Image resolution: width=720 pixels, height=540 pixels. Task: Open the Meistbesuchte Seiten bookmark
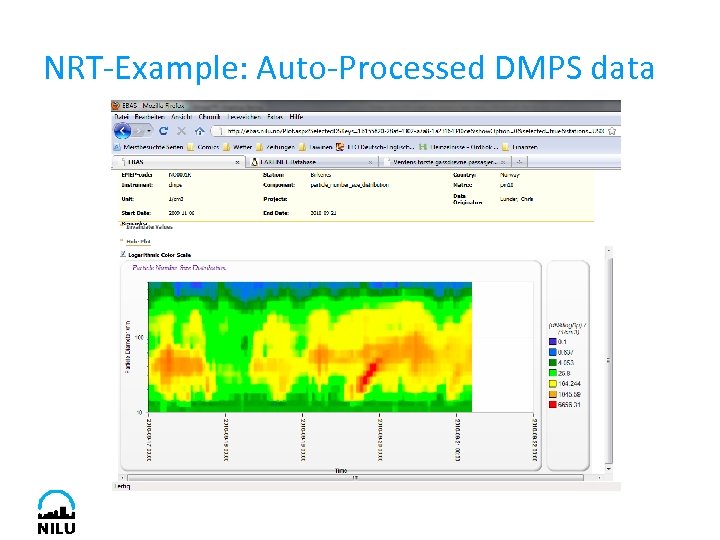(x=148, y=147)
